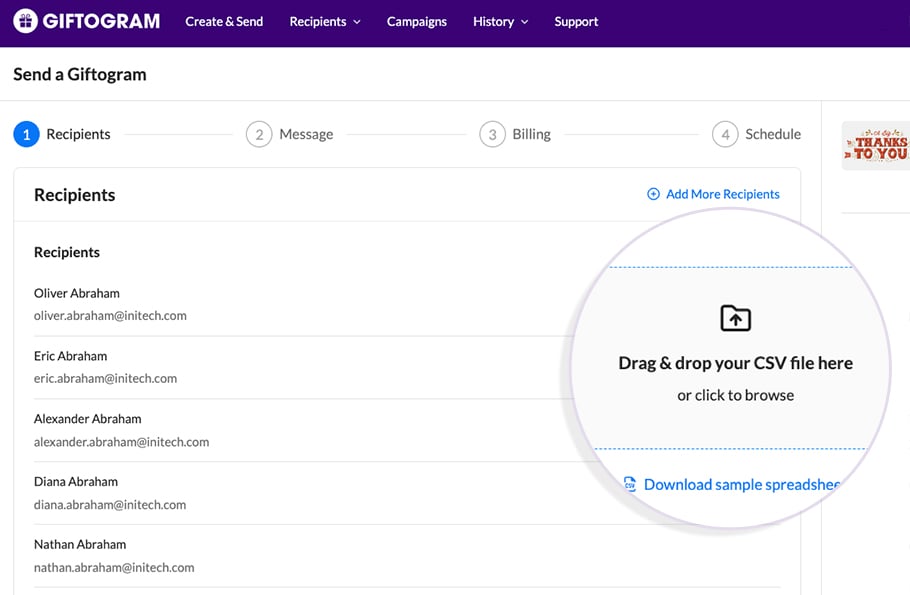Click the CSV file icon beside download link

click(630, 484)
